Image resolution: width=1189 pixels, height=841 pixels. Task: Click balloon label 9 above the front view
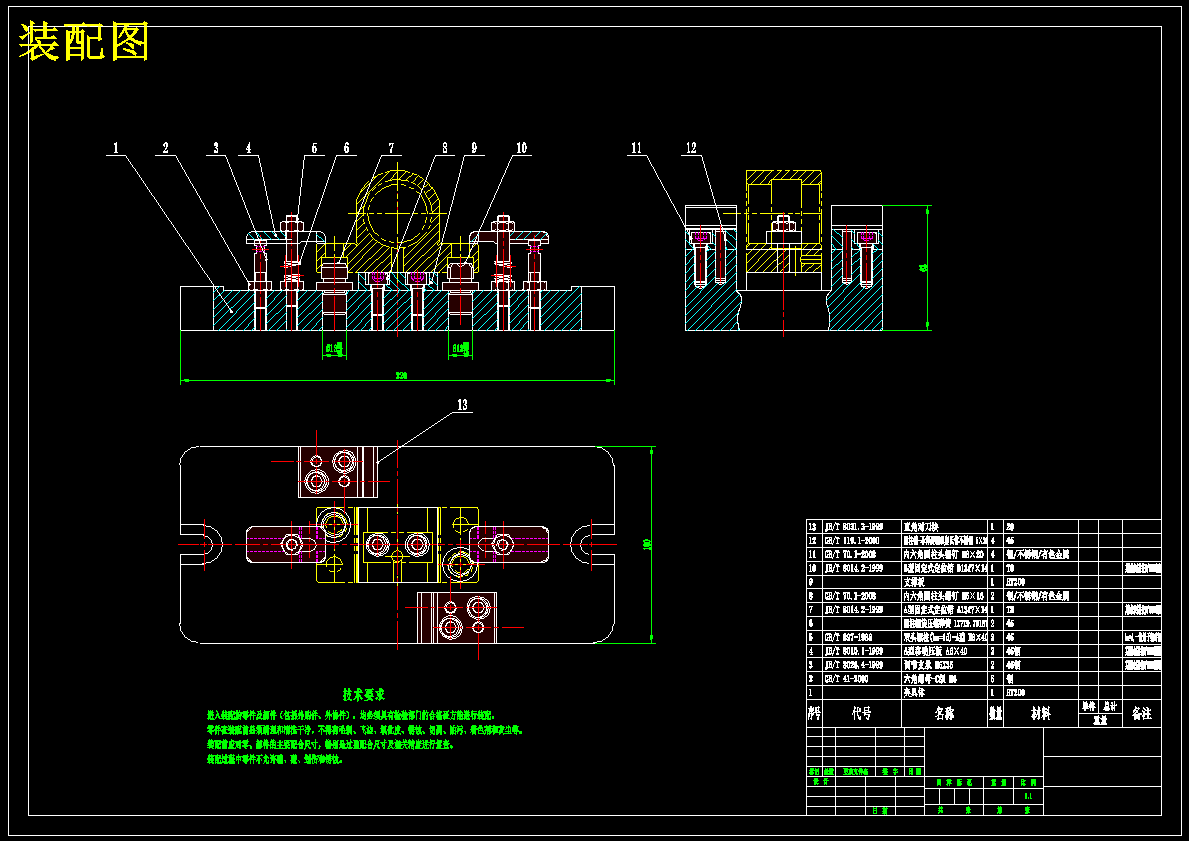pos(474,148)
